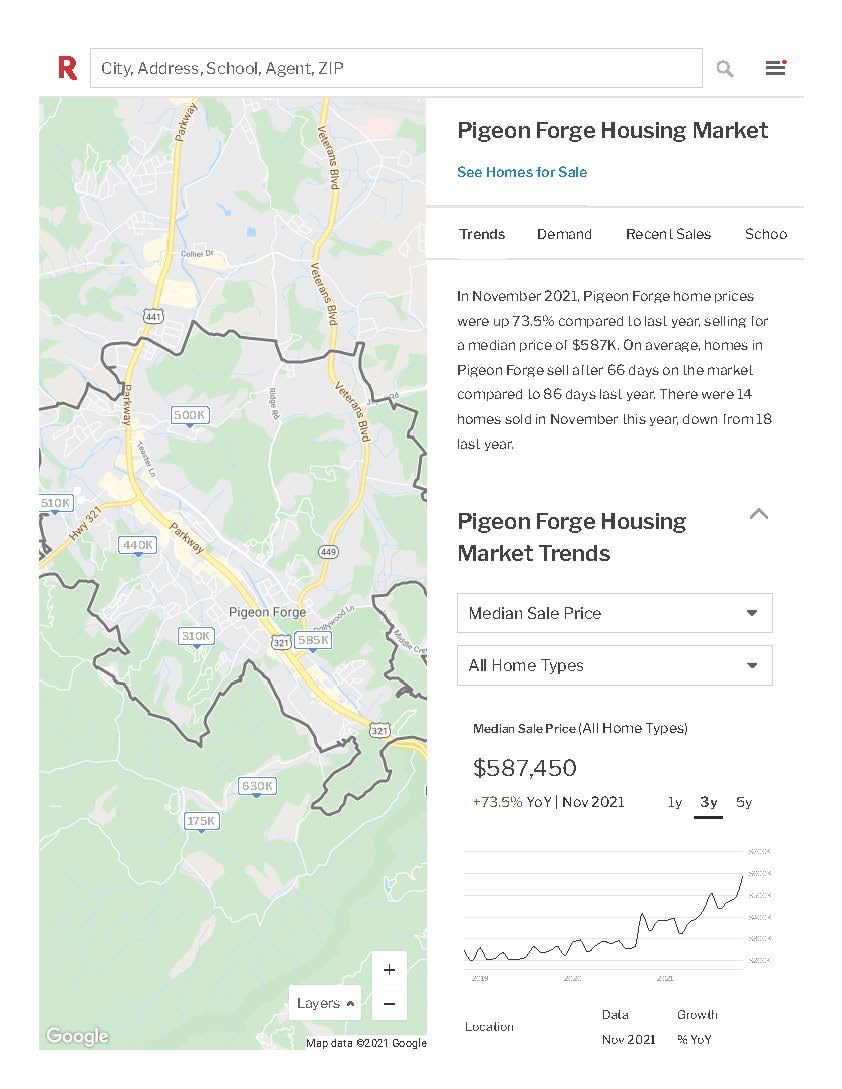842x1089 pixels.
Task: Click the 500K map price marker
Action: coord(189,415)
